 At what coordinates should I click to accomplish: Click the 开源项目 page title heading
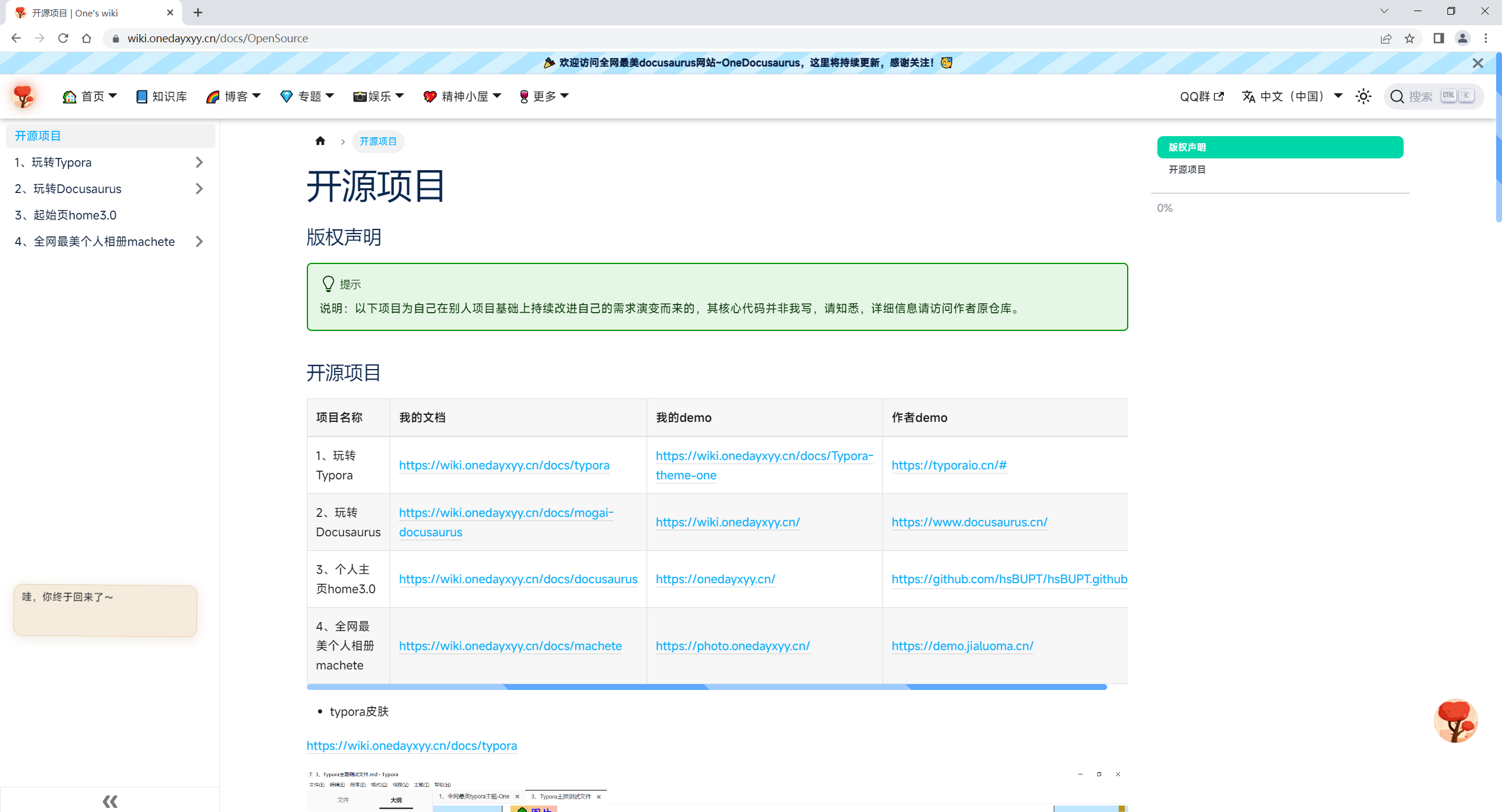[x=375, y=186]
